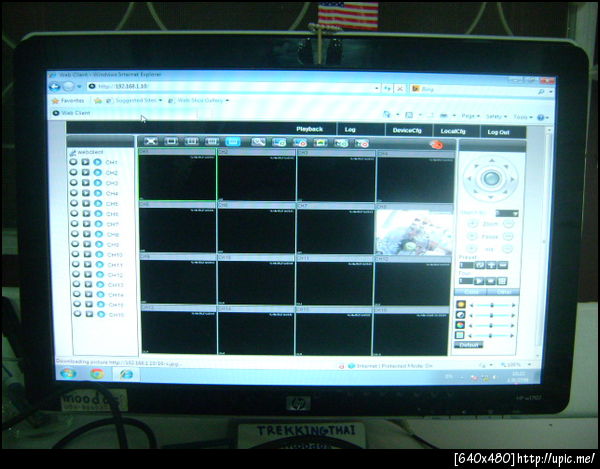This screenshot has height=469, width=600.
Task: Open the LocalCfg menu
Action: pos(453,131)
